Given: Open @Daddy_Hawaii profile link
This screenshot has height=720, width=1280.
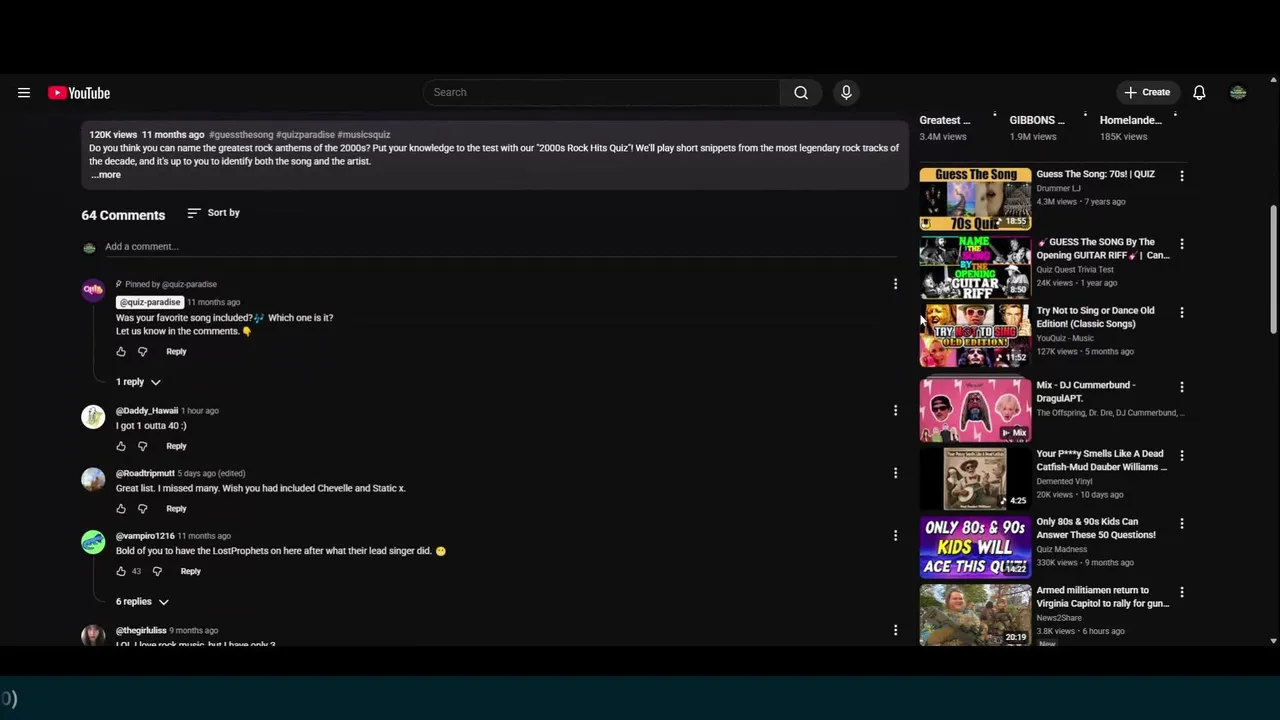Looking at the screenshot, I should [x=147, y=411].
